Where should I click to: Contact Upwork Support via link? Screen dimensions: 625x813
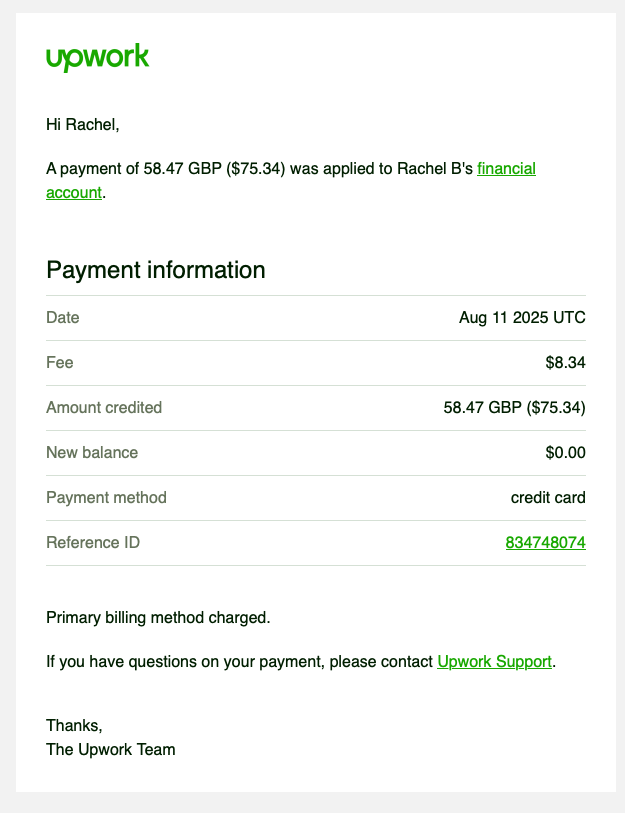[x=494, y=662]
